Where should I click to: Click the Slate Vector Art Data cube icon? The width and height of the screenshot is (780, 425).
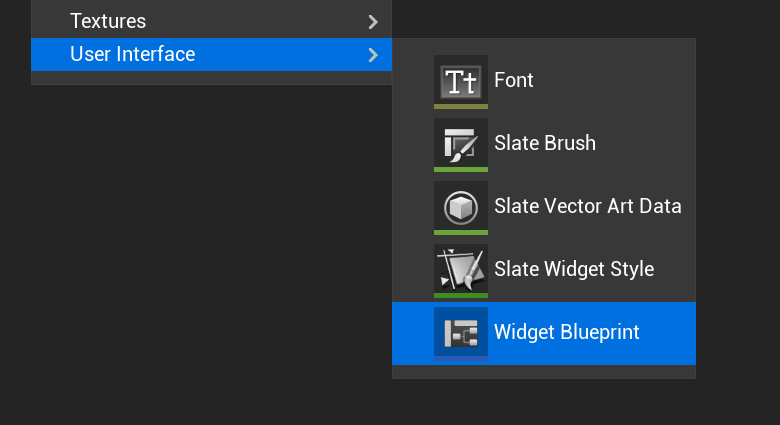tap(461, 206)
